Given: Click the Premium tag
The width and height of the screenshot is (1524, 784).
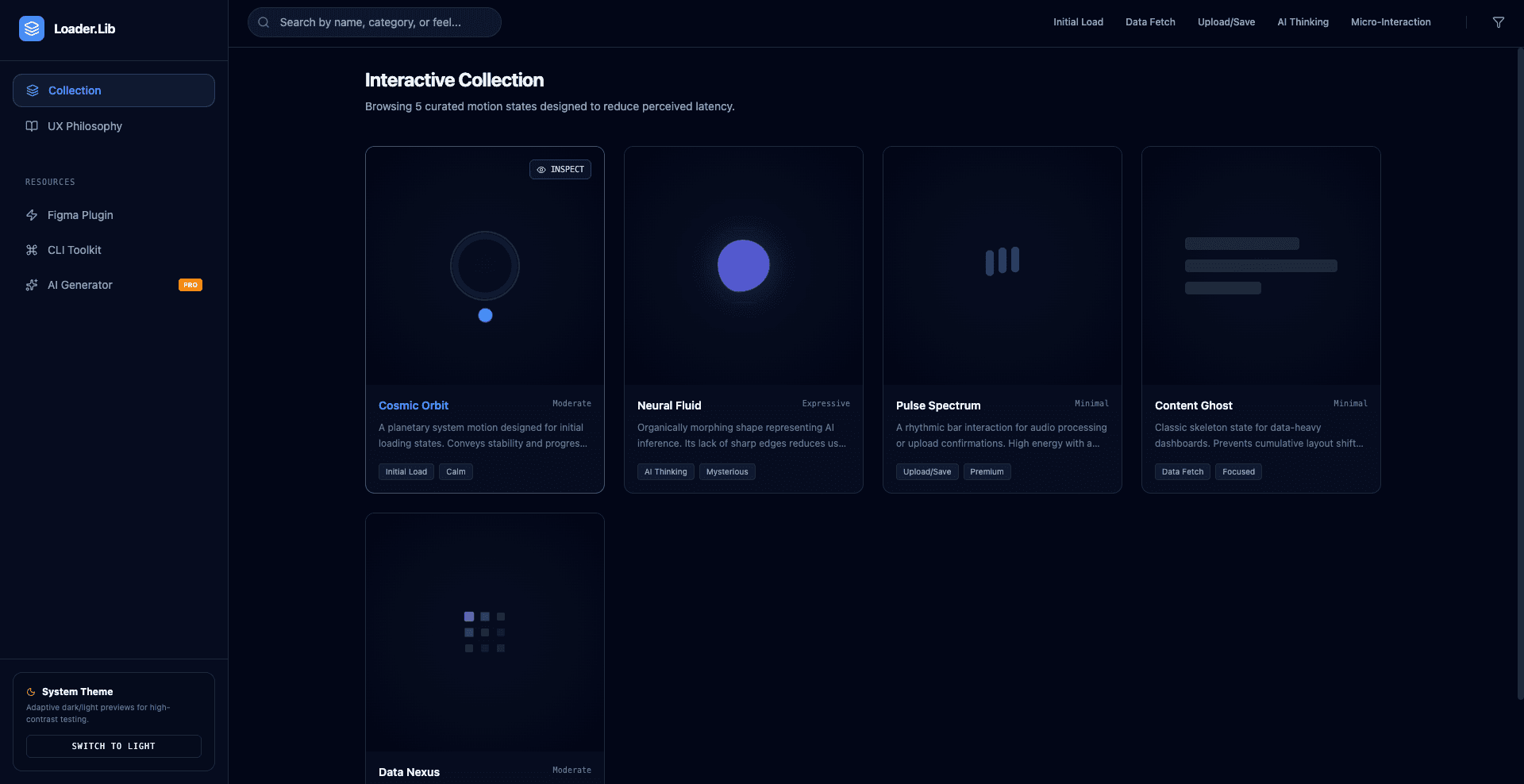Looking at the screenshot, I should (987, 472).
